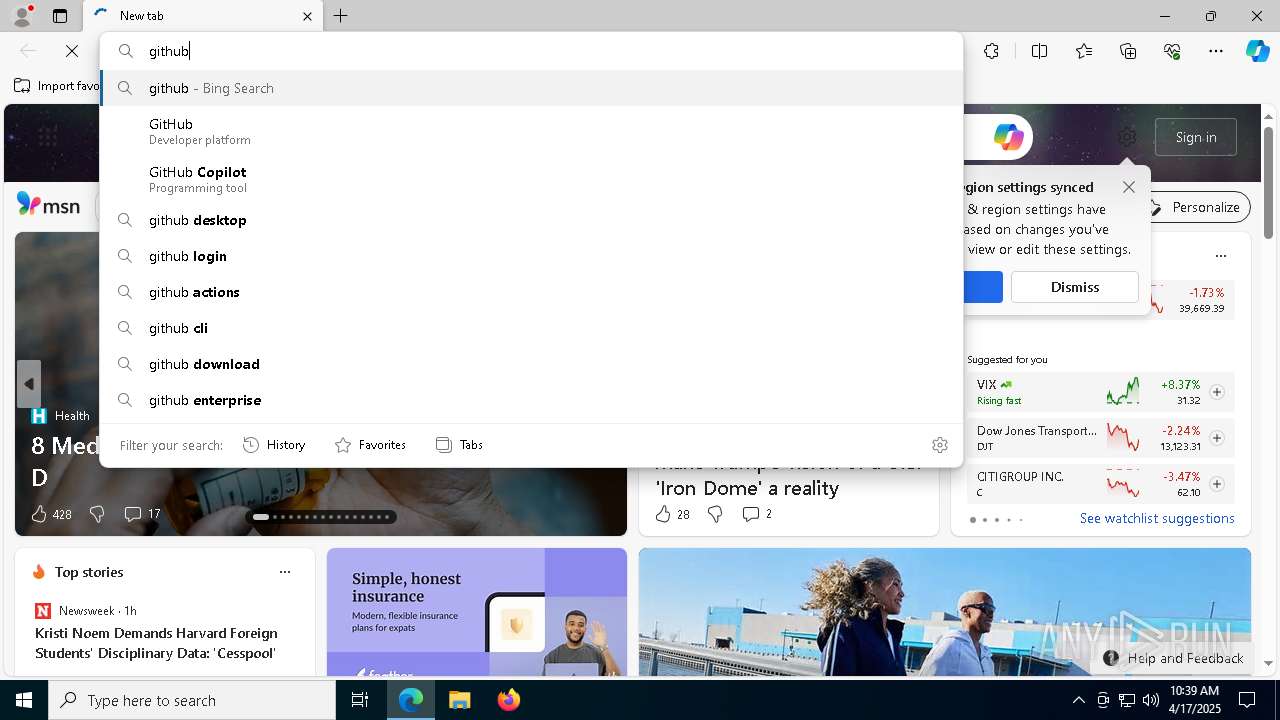The image size is (1280, 720).
Task: Open See watchlist suggestions link
Action: tap(1157, 518)
